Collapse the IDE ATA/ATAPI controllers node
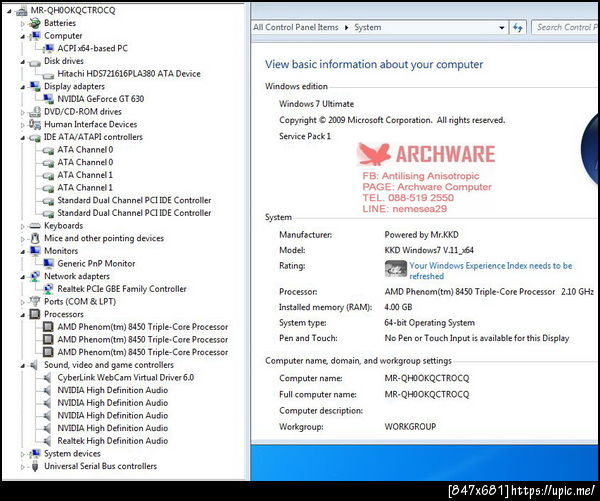600x501 pixels. (x=23, y=138)
